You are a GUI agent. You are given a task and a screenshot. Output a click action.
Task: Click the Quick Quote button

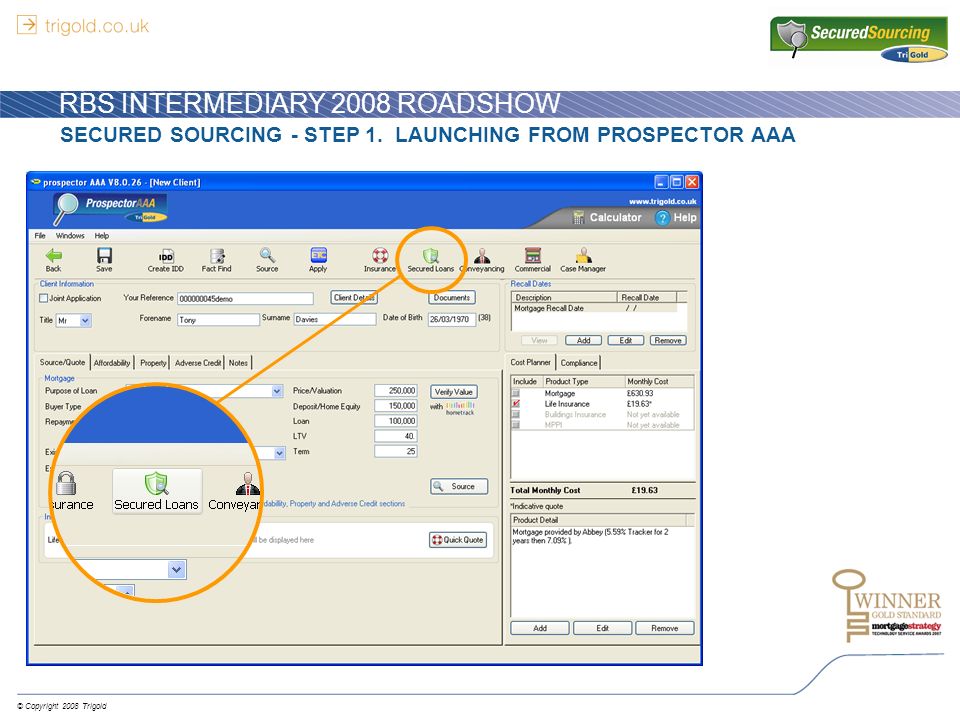[458, 540]
